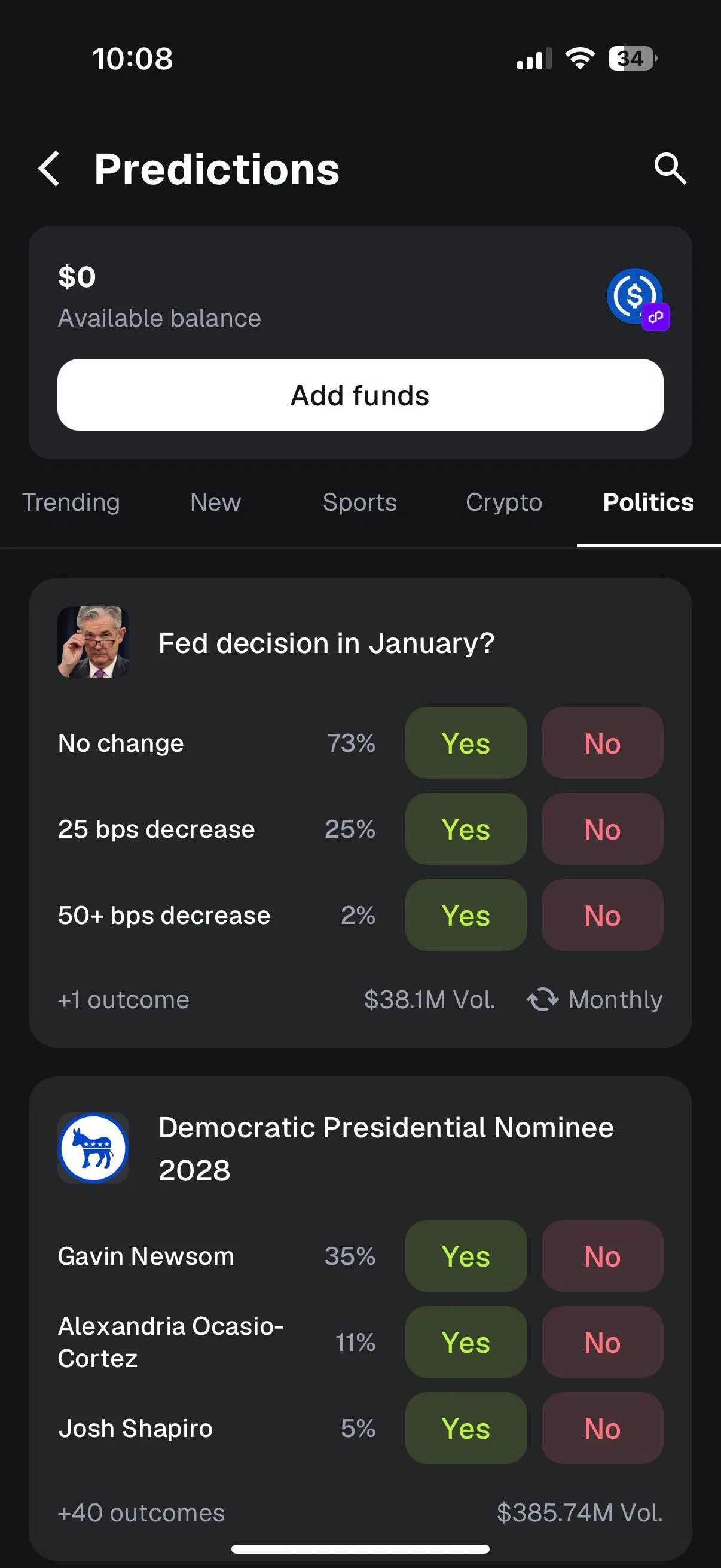Image resolution: width=721 pixels, height=1568 pixels.
Task: Tap the Fed chair photo thumbnail
Action: (93, 642)
